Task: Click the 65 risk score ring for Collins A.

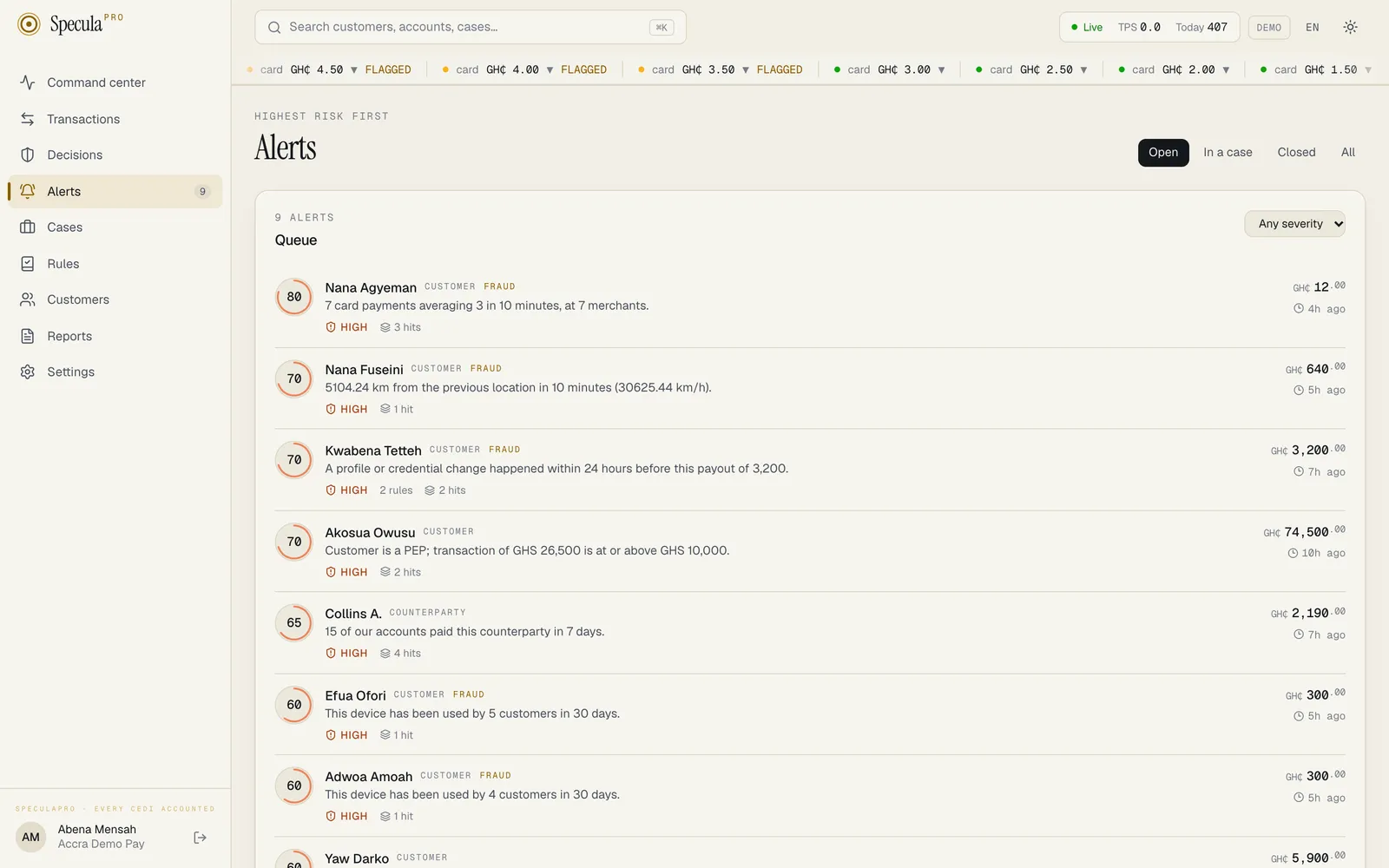Action: tap(294, 623)
